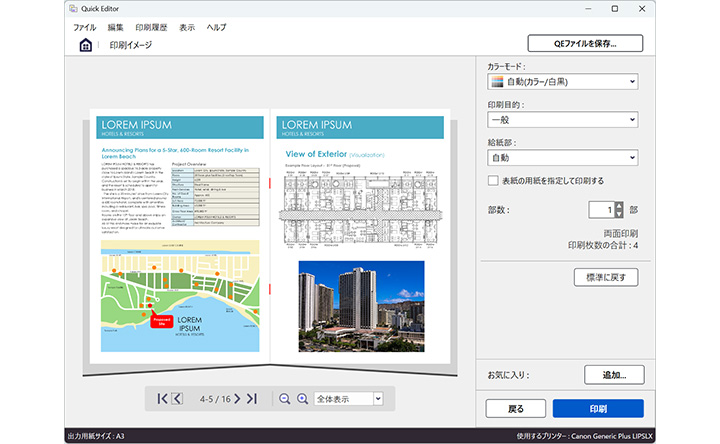Increase 部数 with up arrow
720x444 pixels.
coord(619,206)
